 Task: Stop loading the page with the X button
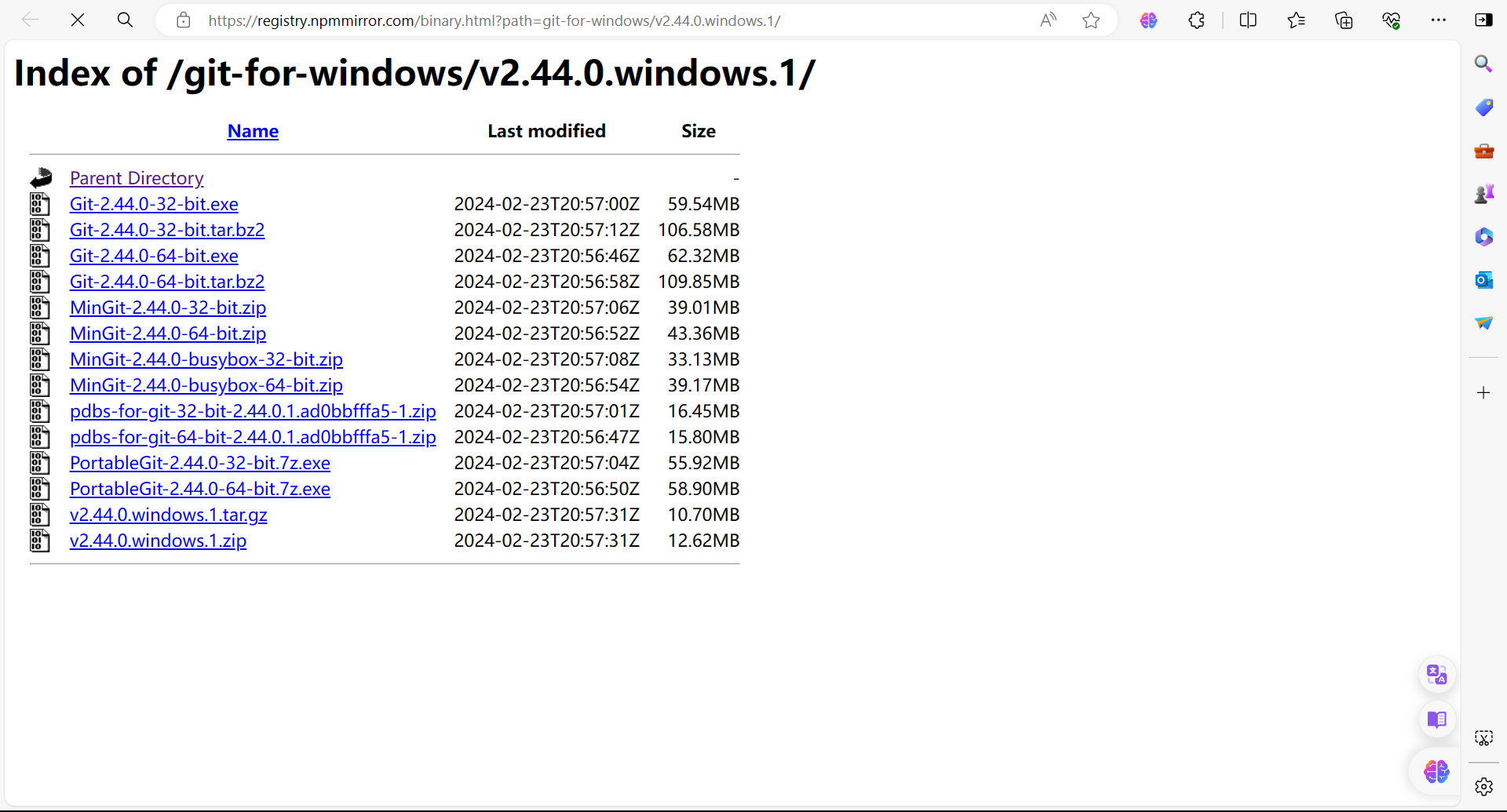(78, 20)
